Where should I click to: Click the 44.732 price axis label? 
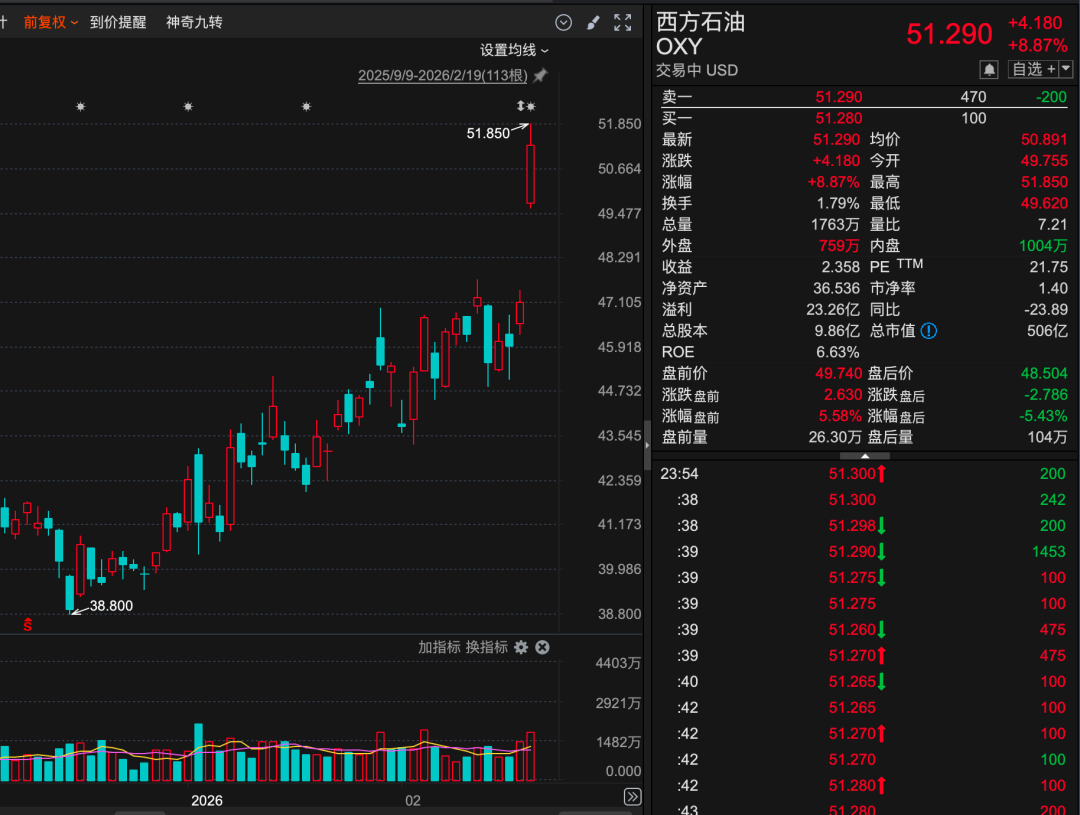(x=619, y=391)
